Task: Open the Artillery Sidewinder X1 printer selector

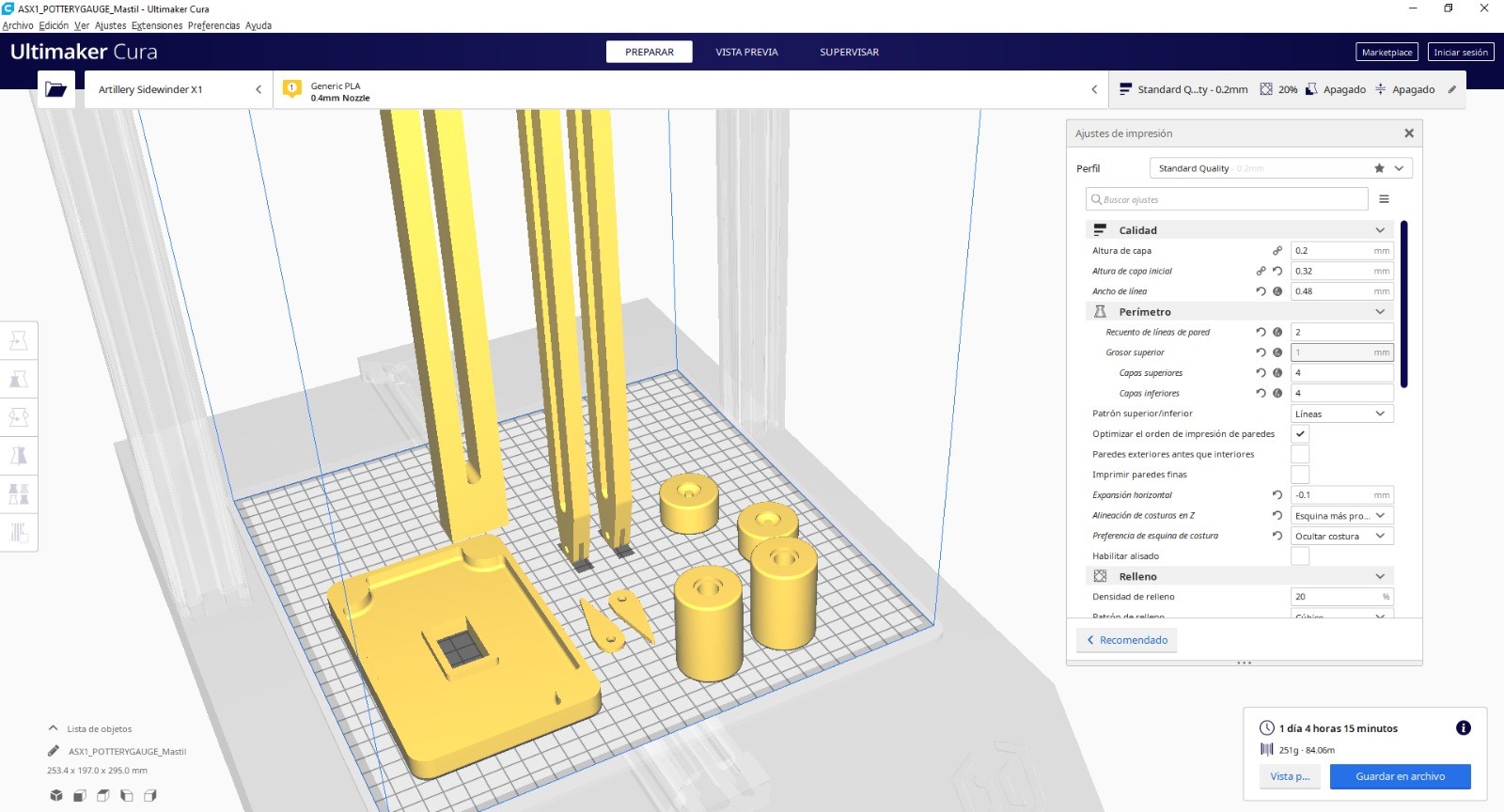Action: 179,89
